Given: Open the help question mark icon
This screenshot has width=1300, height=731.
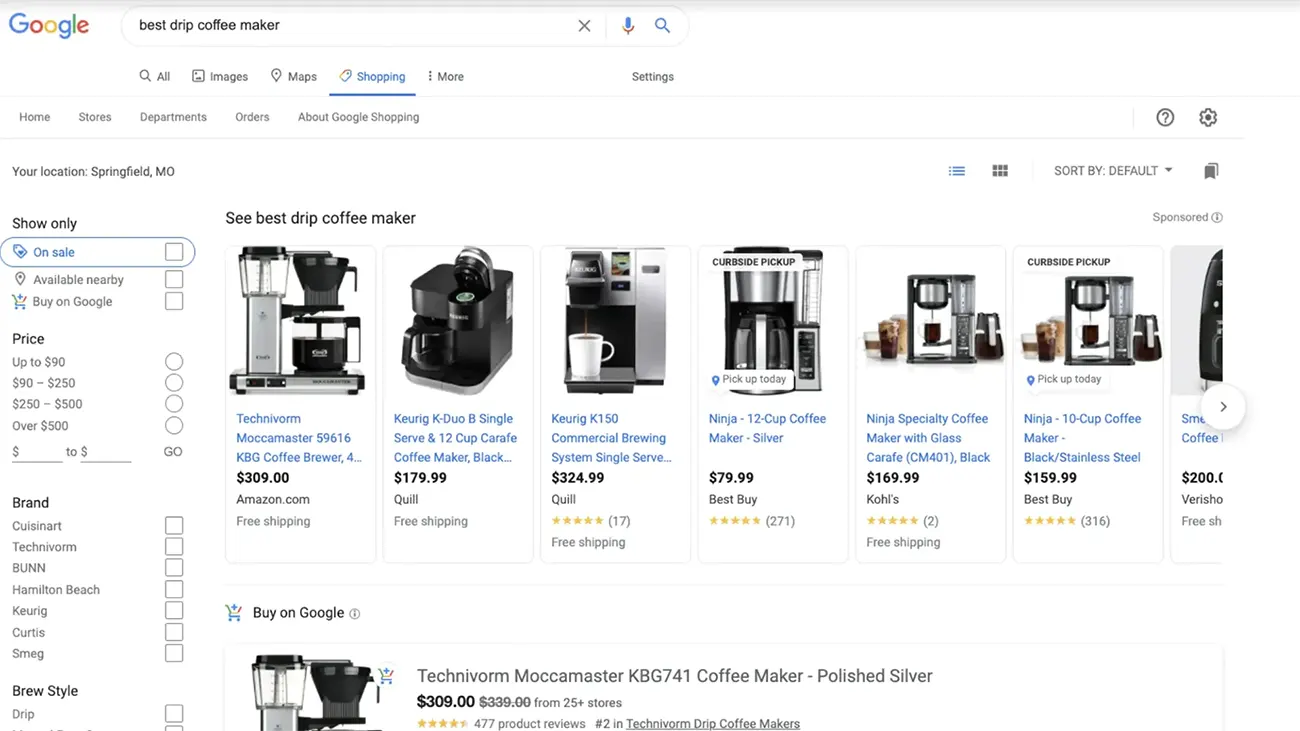Looking at the screenshot, I should (x=1165, y=117).
